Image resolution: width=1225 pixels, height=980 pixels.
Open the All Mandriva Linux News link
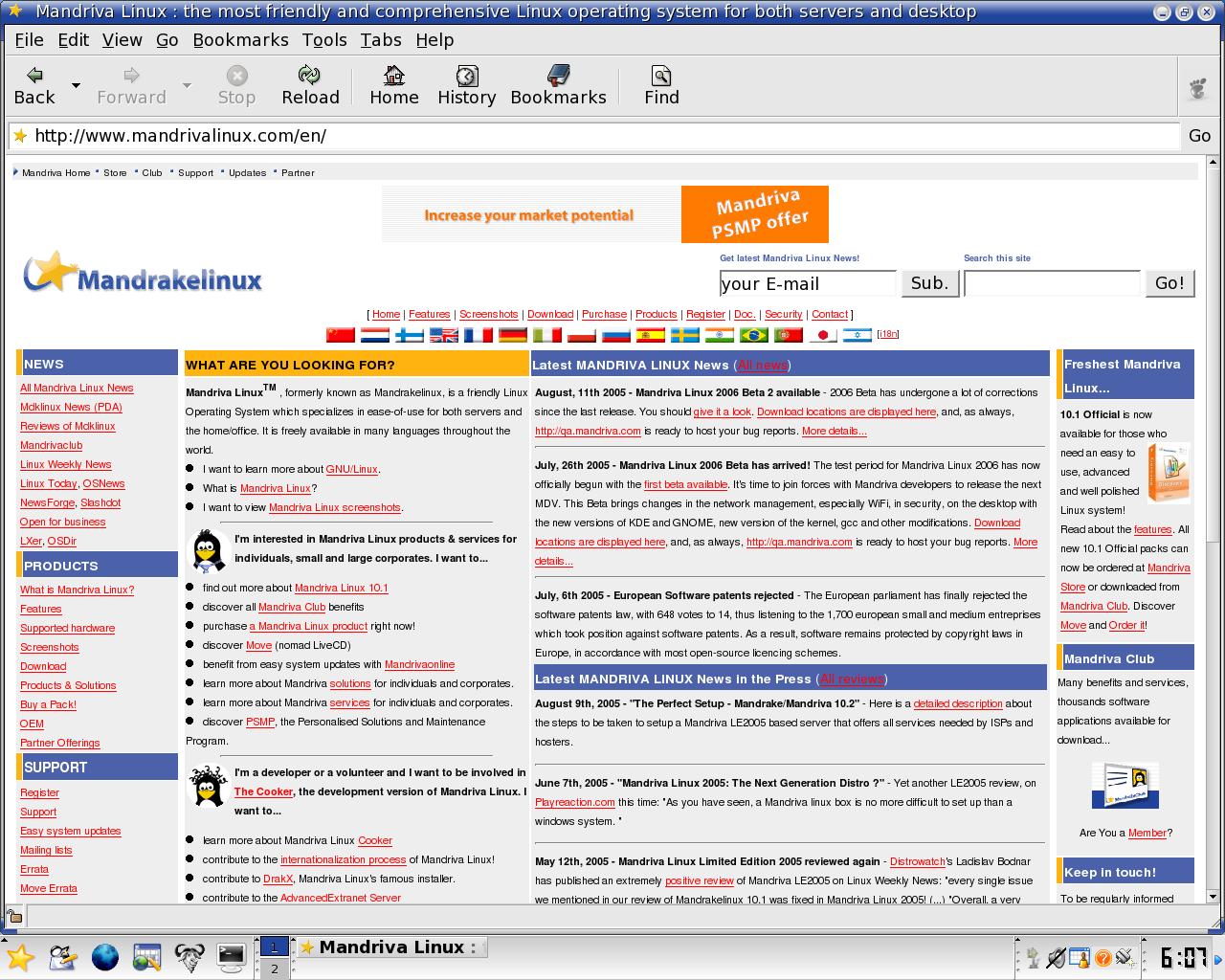(77, 388)
